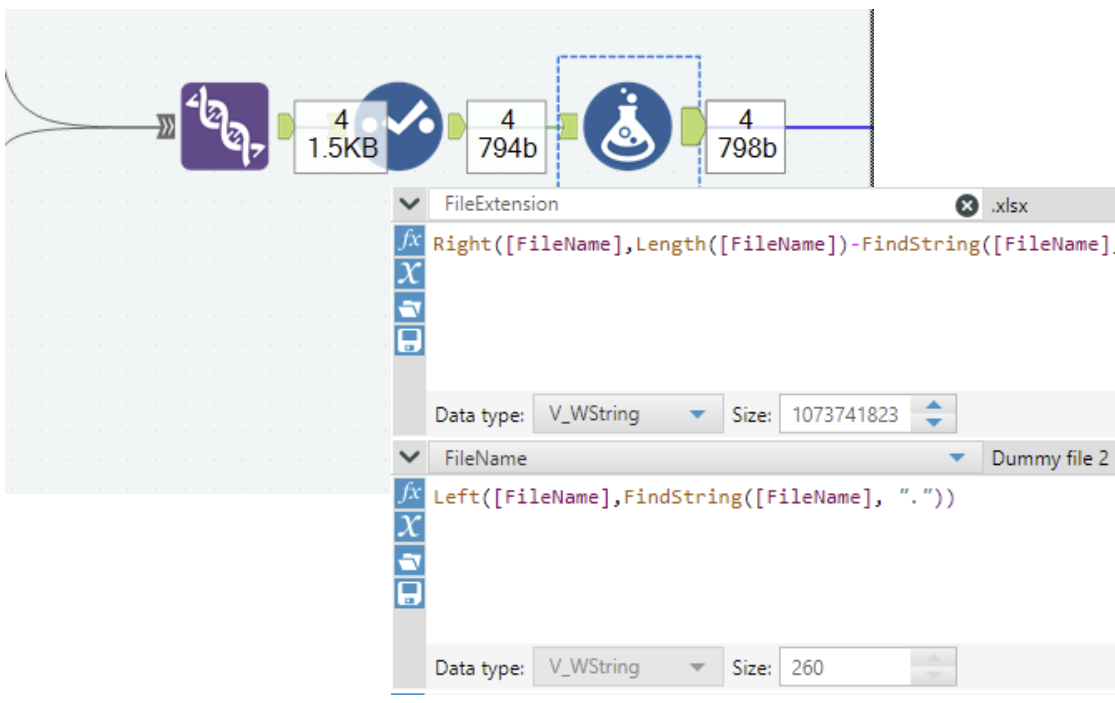Open X variables list for FileName expression
The image size is (1115, 703).
(410, 527)
